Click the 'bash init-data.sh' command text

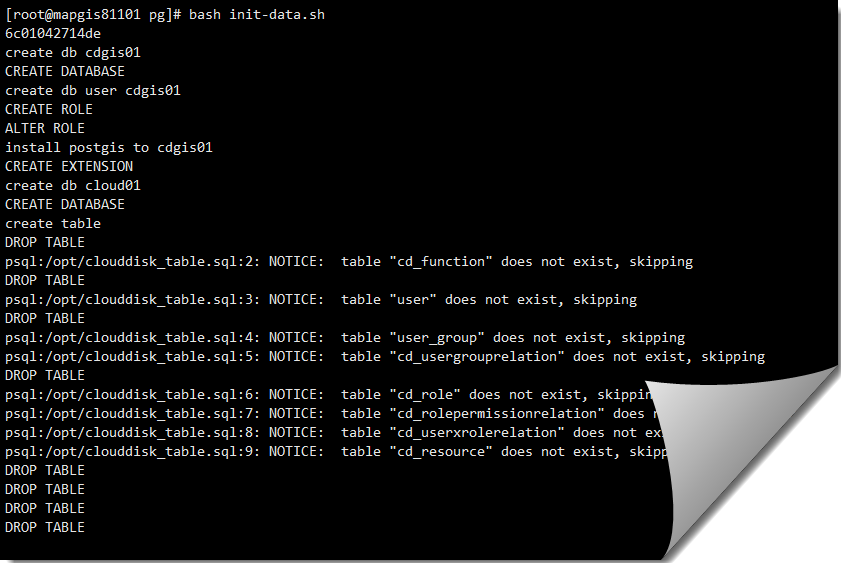click(x=256, y=14)
